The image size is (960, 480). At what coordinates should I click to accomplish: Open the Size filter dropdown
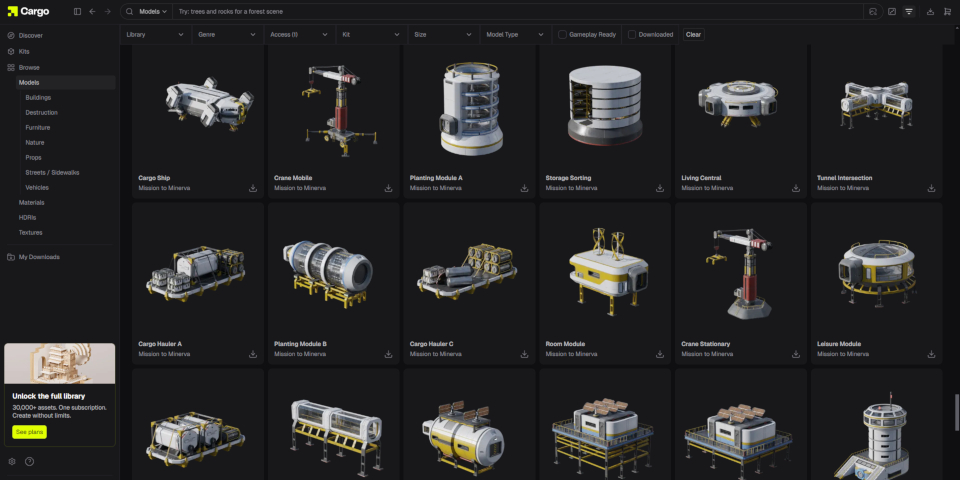click(x=442, y=34)
